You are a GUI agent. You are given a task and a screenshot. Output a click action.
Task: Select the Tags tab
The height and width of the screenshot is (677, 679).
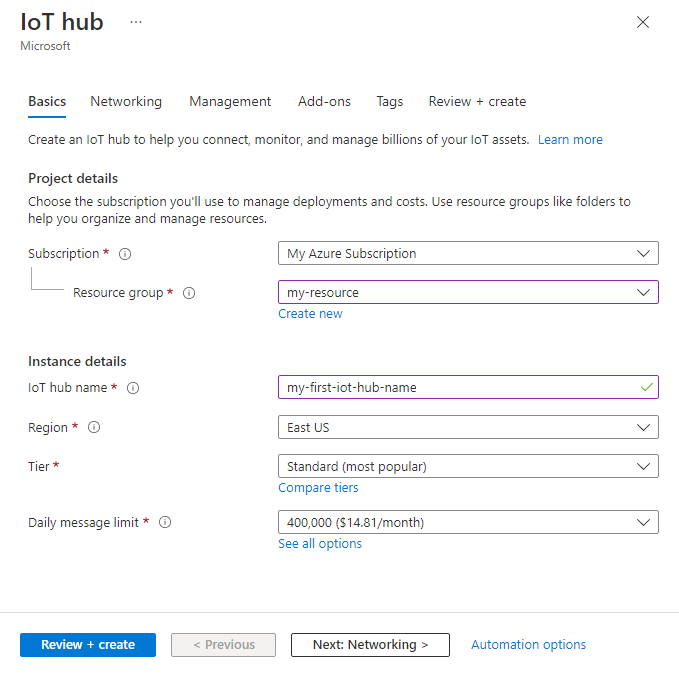tap(390, 102)
